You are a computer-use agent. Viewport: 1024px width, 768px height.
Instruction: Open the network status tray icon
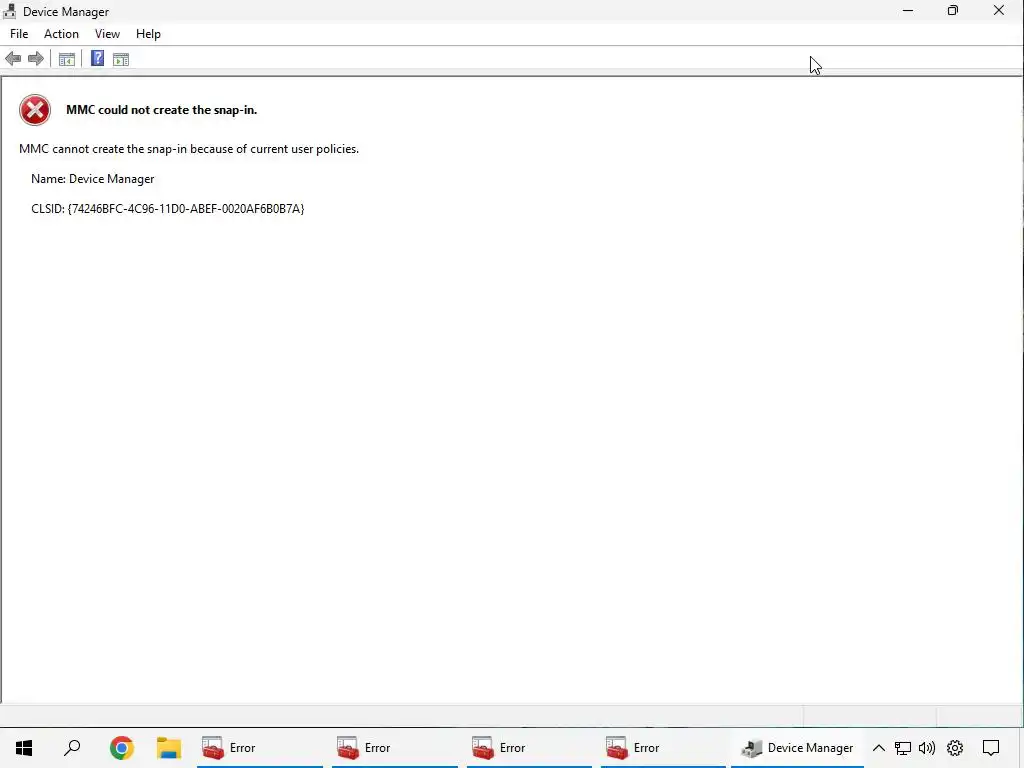pos(903,748)
